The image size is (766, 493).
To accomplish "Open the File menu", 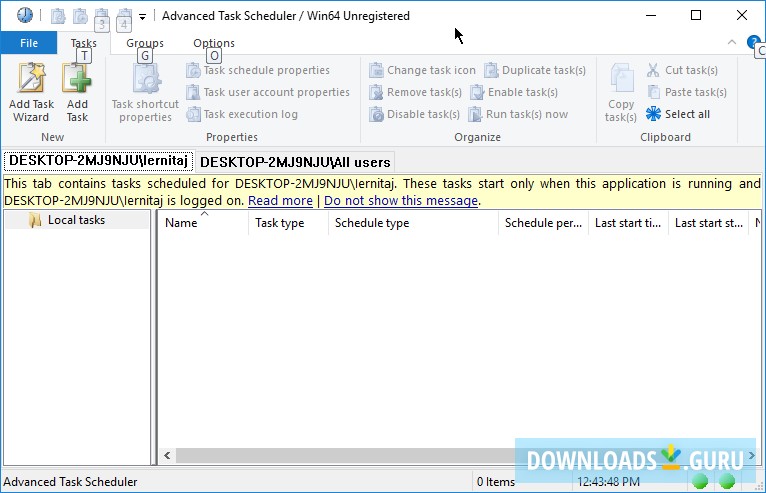I will 29,43.
